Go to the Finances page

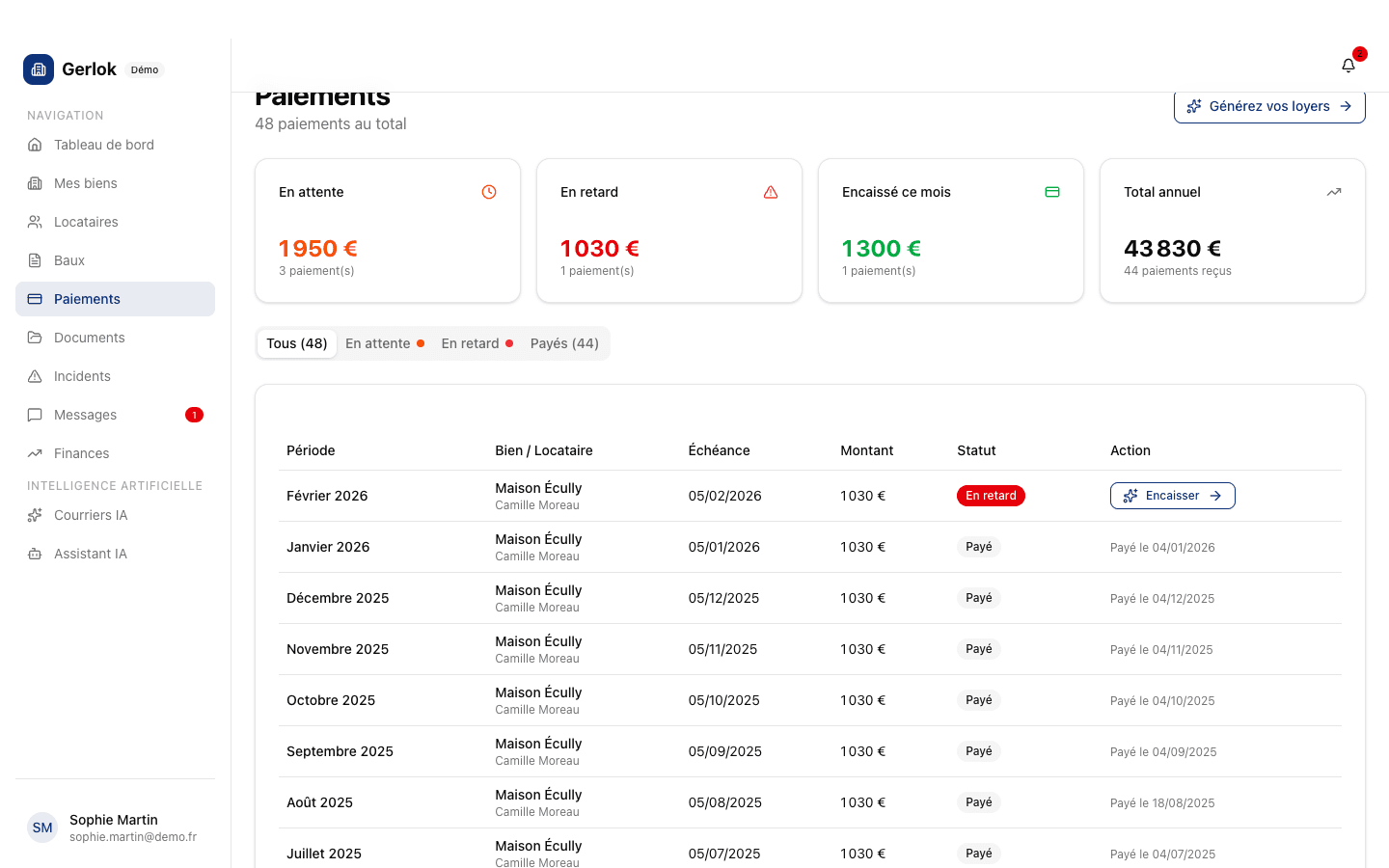(82, 453)
